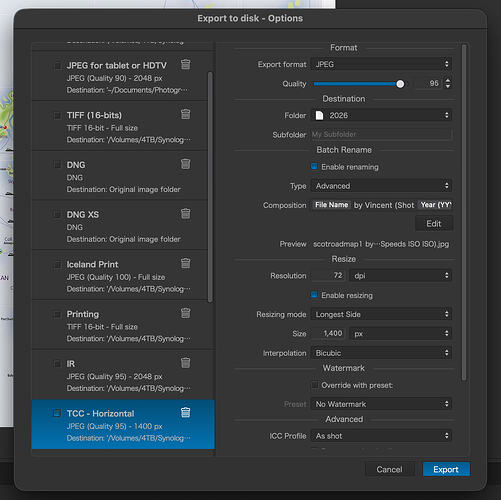Click the preset list scrollbar
Screen dimensions: 501x500
tap(210, 187)
